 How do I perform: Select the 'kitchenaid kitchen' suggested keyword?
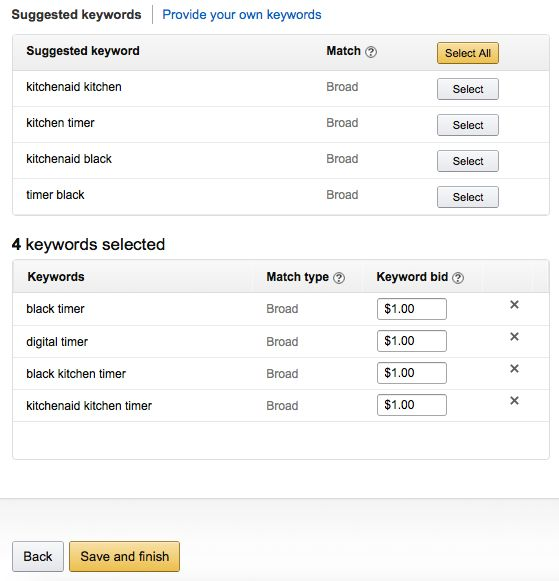tap(468, 89)
